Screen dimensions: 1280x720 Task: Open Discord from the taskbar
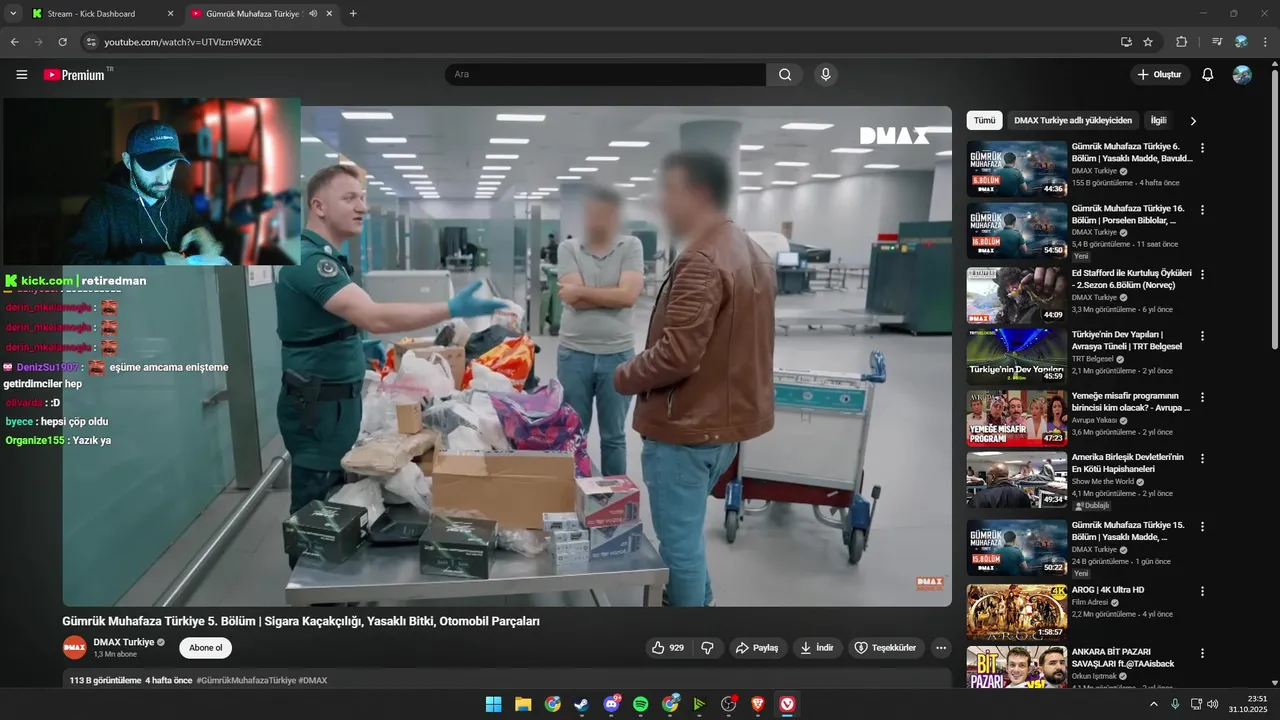coord(611,704)
